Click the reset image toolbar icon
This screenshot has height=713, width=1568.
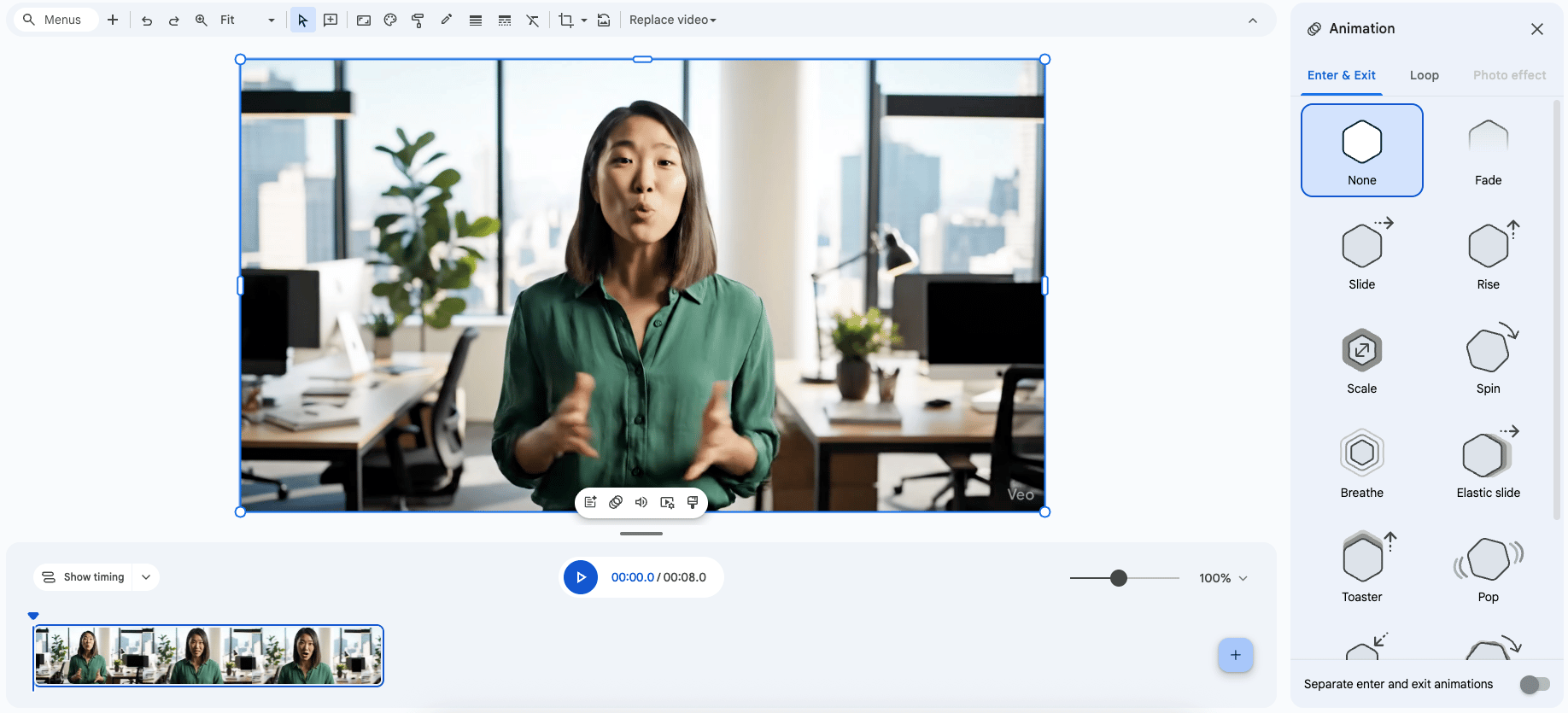click(x=604, y=20)
